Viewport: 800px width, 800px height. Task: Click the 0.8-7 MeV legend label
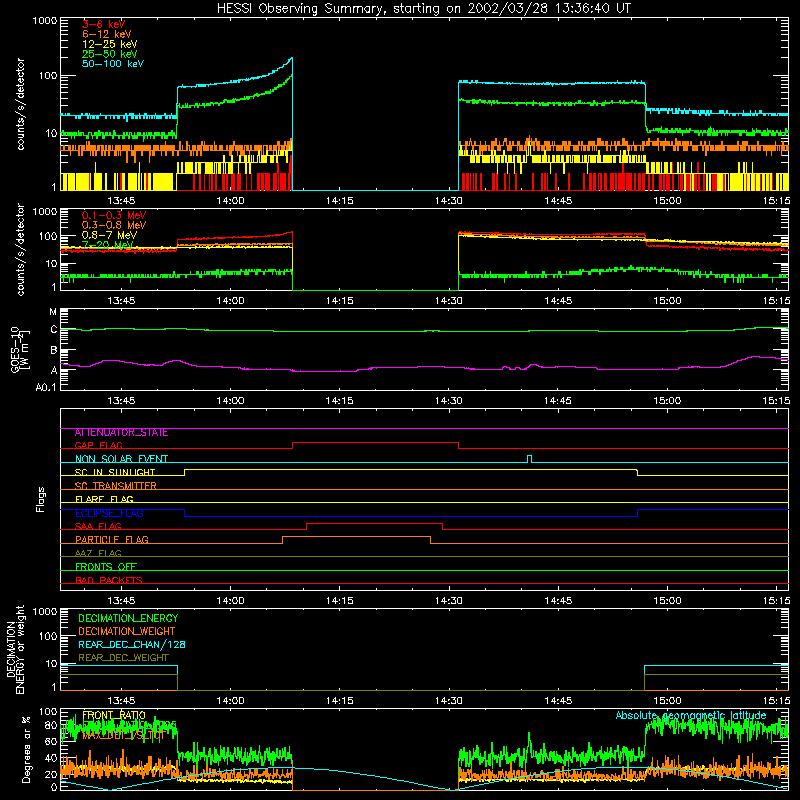click(x=109, y=235)
